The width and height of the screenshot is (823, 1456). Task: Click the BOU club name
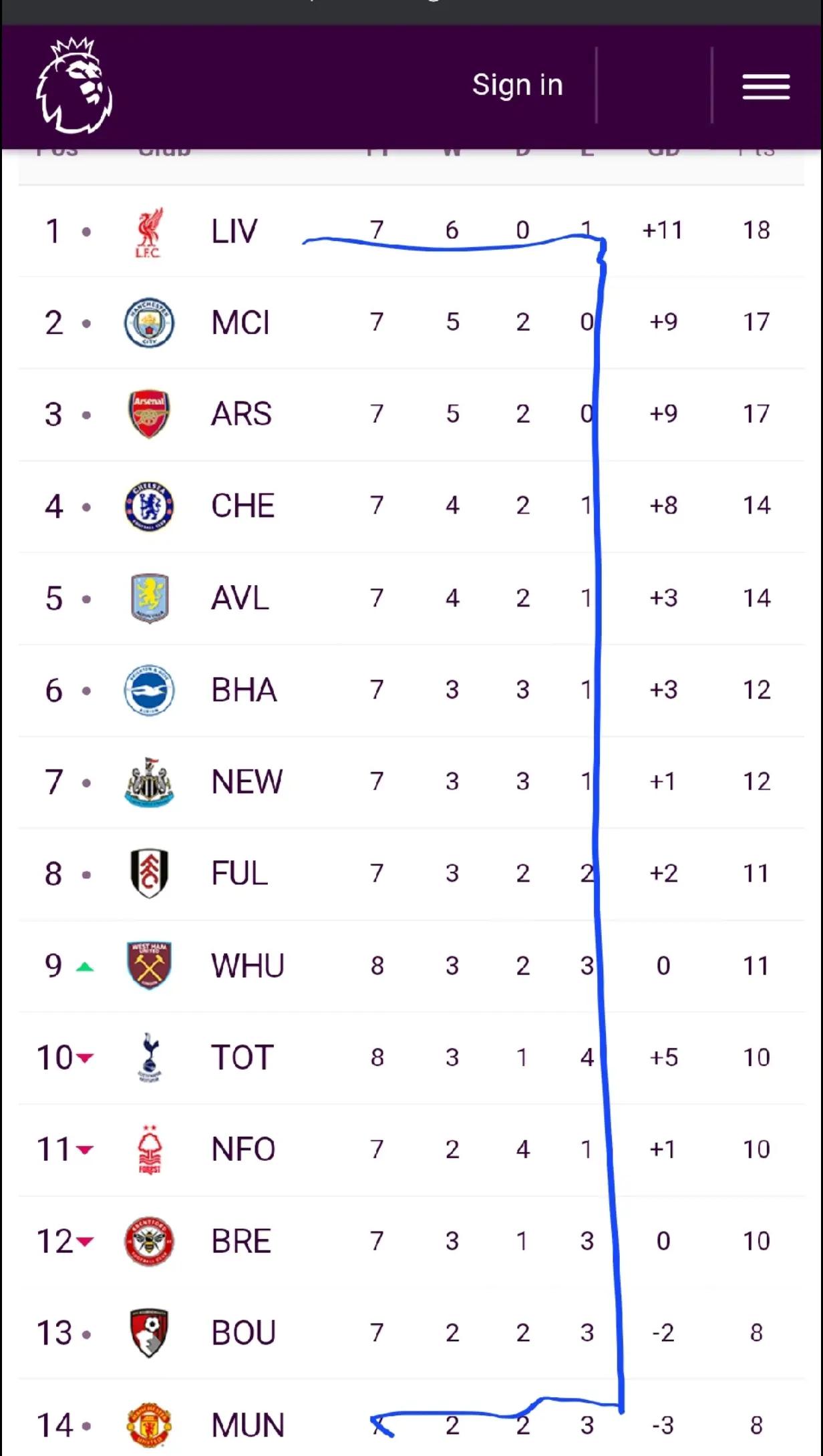pyautogui.click(x=243, y=1333)
